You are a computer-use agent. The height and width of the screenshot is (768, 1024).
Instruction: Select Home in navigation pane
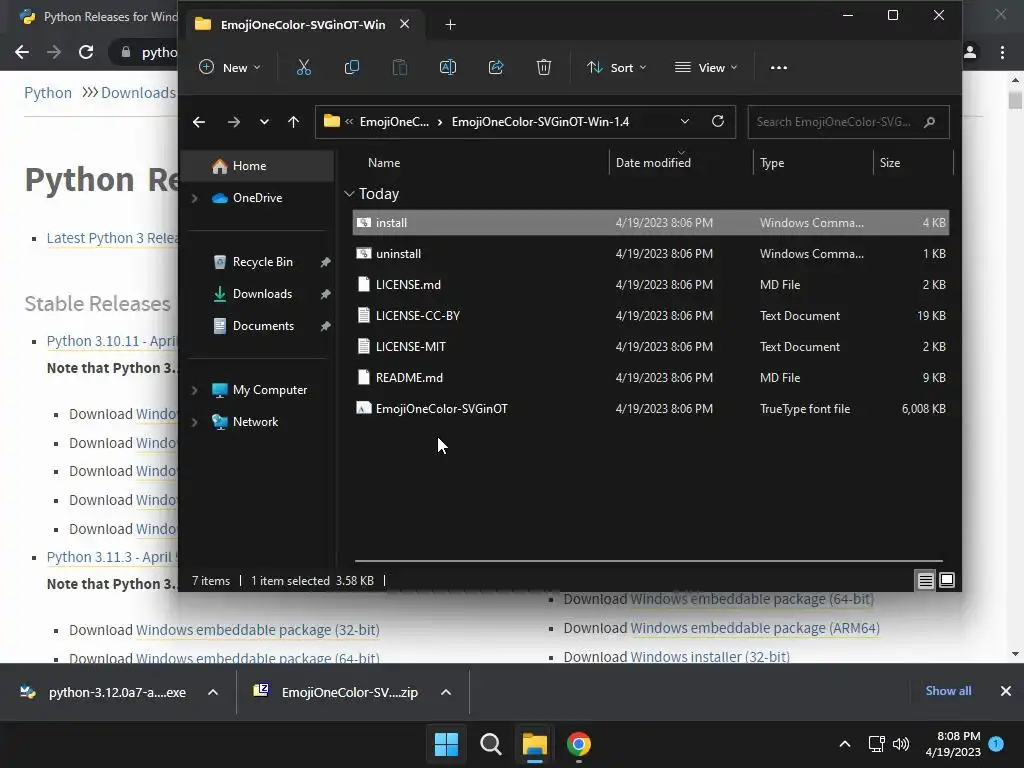point(257,166)
